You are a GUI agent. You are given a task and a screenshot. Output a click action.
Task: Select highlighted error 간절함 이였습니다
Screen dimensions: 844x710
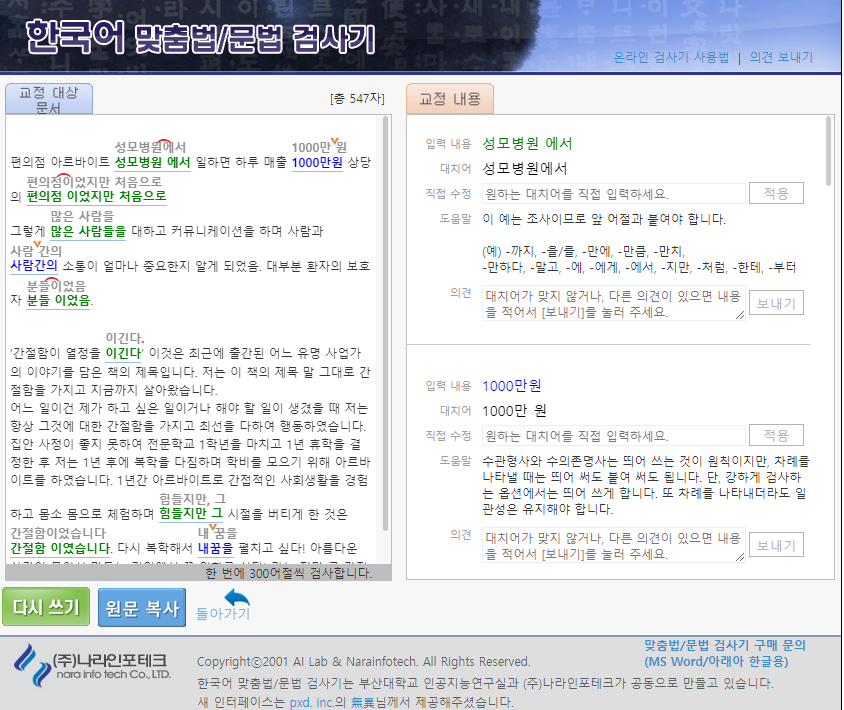pos(60,548)
